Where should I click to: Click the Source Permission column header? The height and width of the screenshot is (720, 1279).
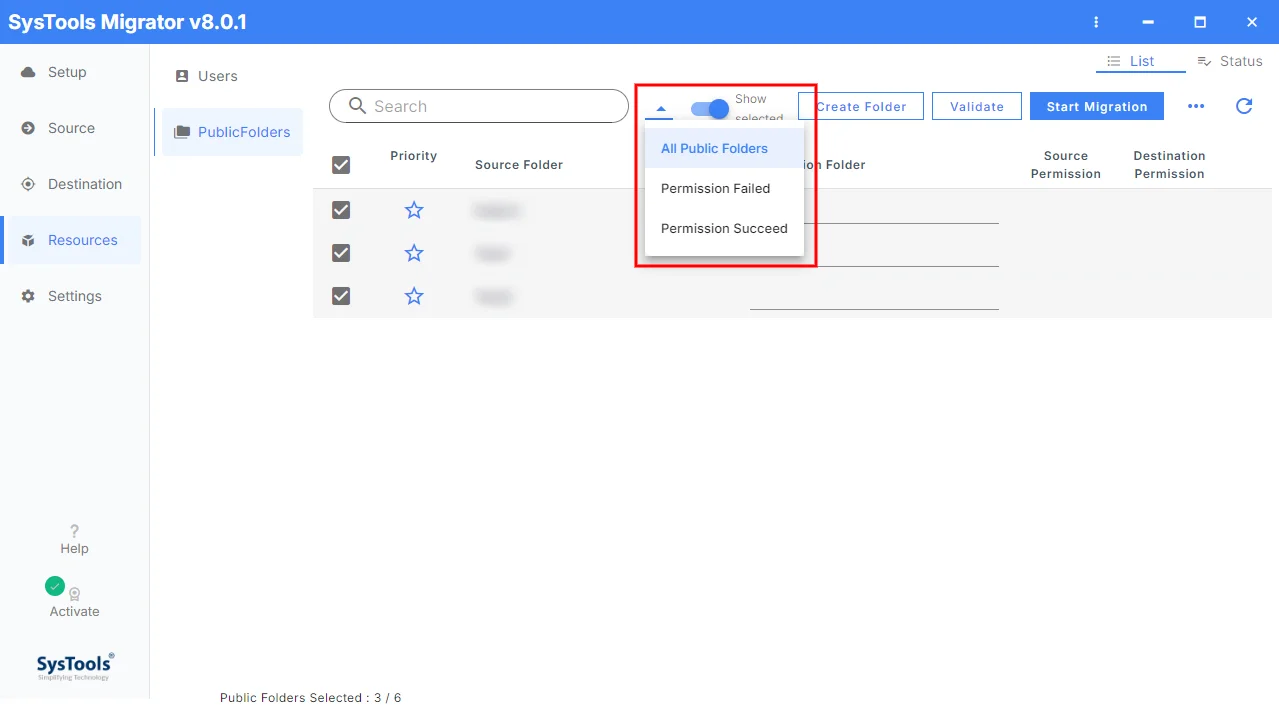point(1066,165)
